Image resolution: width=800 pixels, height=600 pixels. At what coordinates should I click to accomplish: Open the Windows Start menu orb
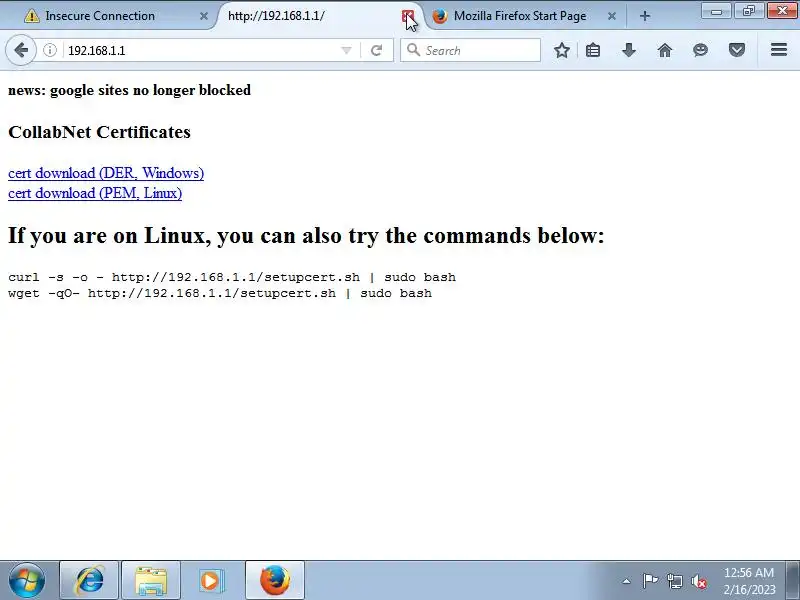click(x=26, y=580)
